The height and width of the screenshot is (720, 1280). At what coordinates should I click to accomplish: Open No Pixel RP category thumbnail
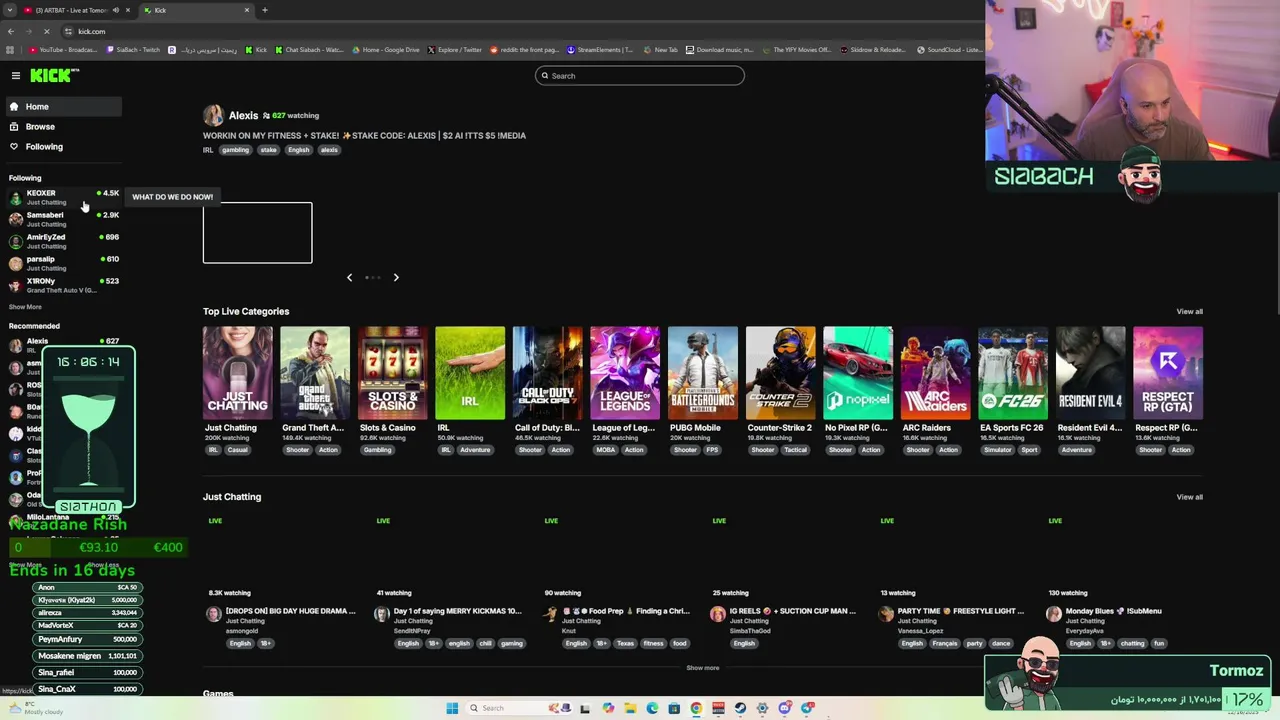click(x=858, y=373)
